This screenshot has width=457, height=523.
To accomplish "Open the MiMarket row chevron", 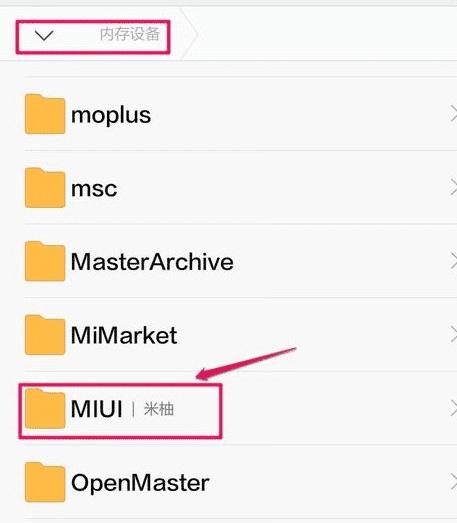I will 453,335.
